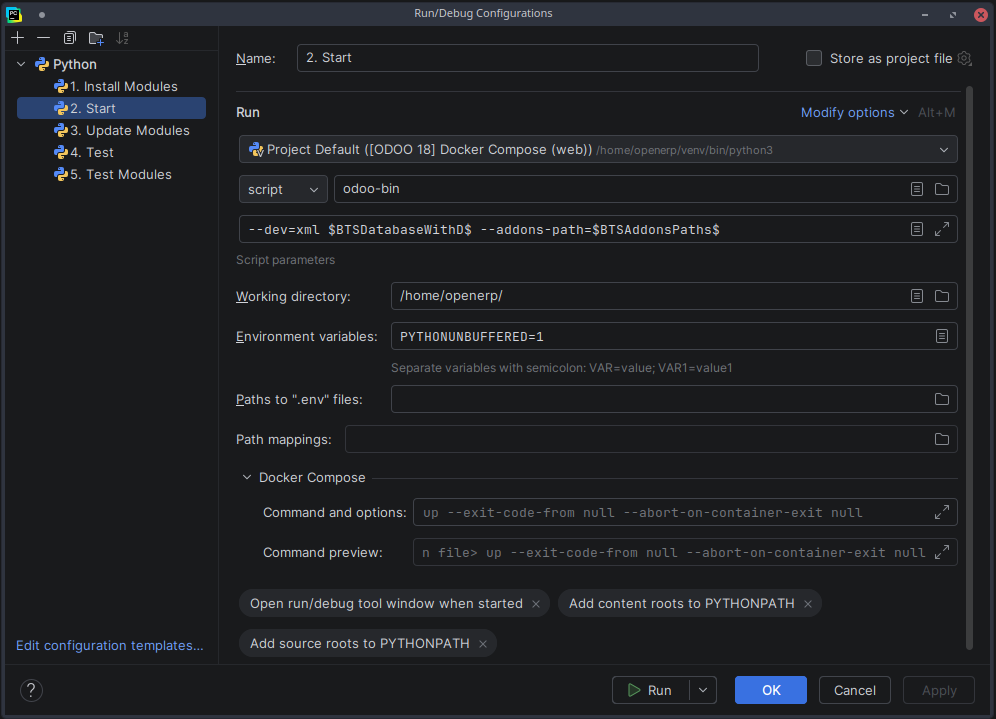The width and height of the screenshot is (996, 719).
Task: Collapse the Python configurations group
Action: (x=22, y=64)
